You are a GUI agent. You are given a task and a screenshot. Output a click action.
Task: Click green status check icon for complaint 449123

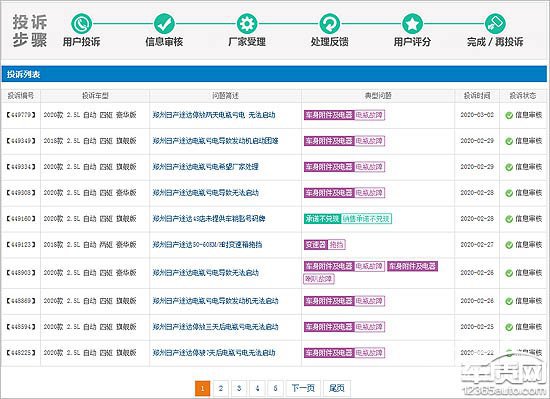[509, 245]
